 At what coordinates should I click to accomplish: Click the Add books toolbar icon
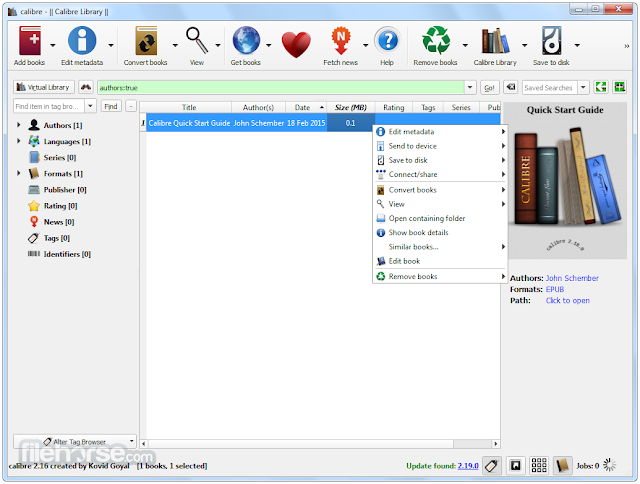click(x=29, y=41)
